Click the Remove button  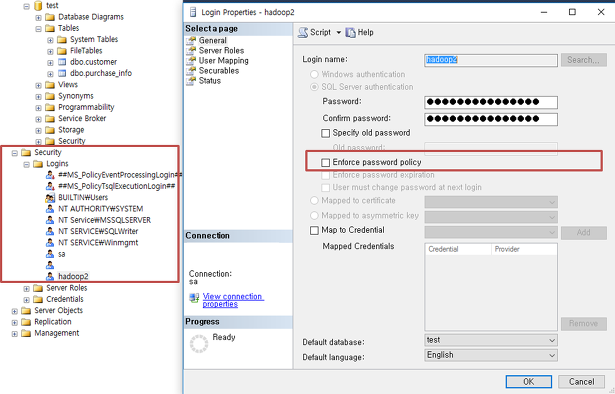(584, 324)
